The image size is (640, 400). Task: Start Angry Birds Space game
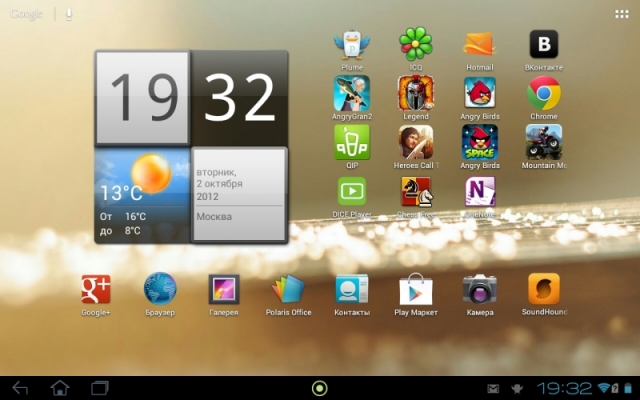(x=480, y=142)
